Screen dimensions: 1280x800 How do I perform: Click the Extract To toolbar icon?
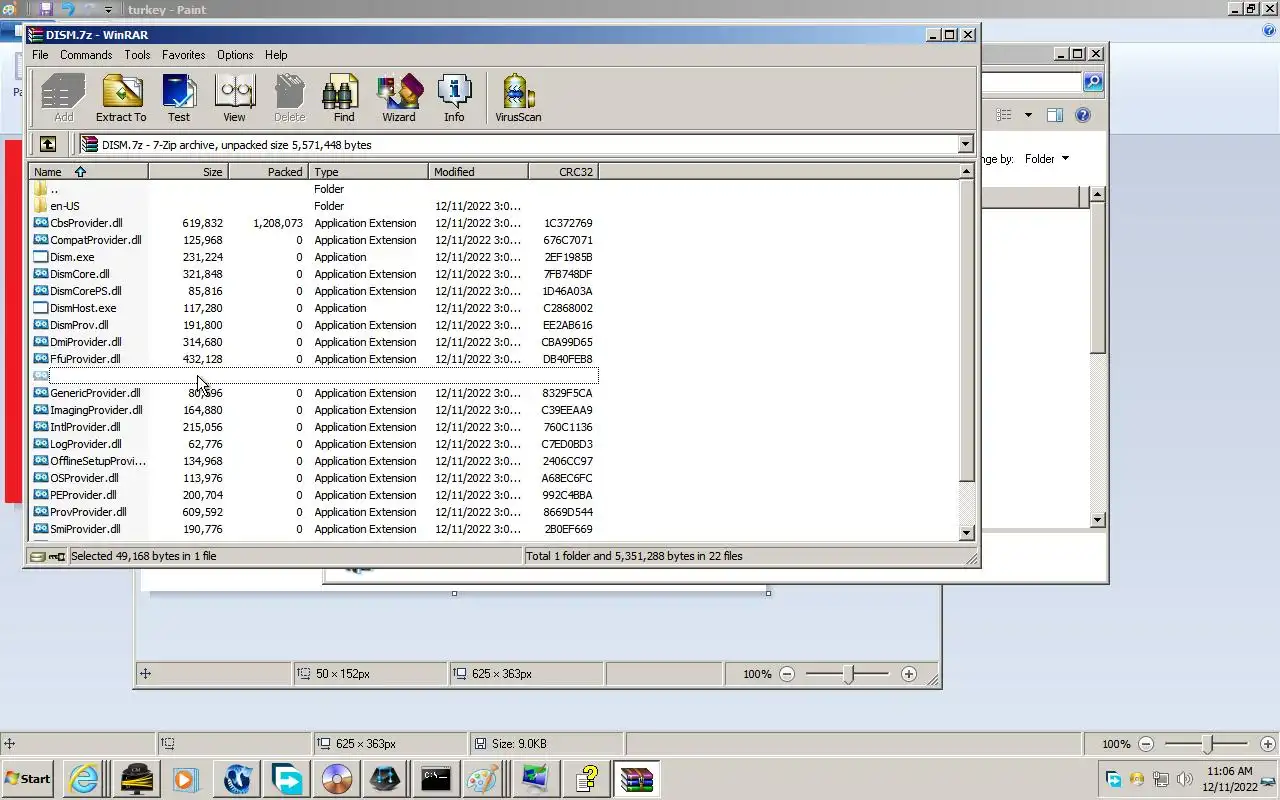[121, 98]
